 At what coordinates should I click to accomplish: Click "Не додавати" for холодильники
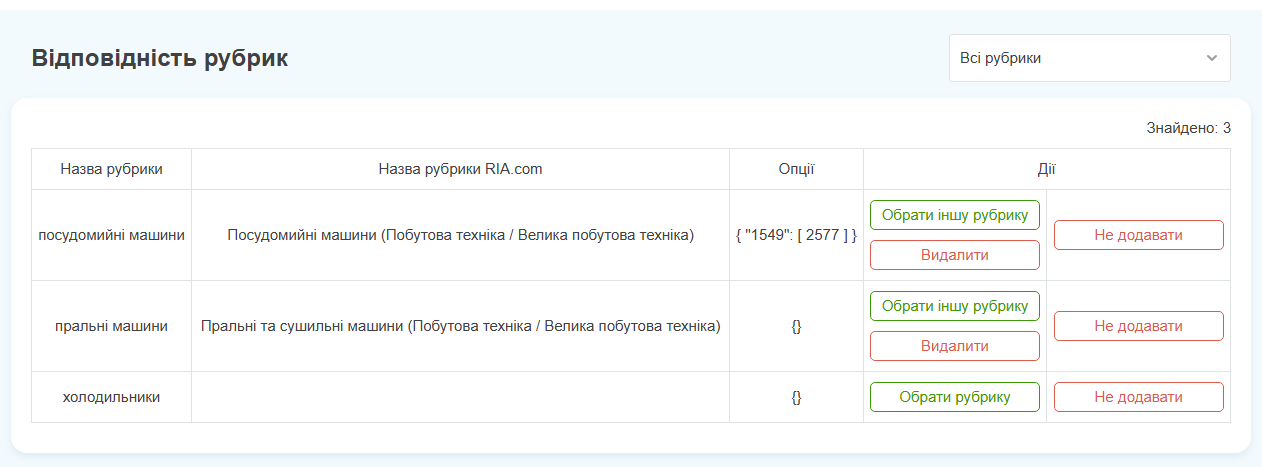coord(1139,397)
